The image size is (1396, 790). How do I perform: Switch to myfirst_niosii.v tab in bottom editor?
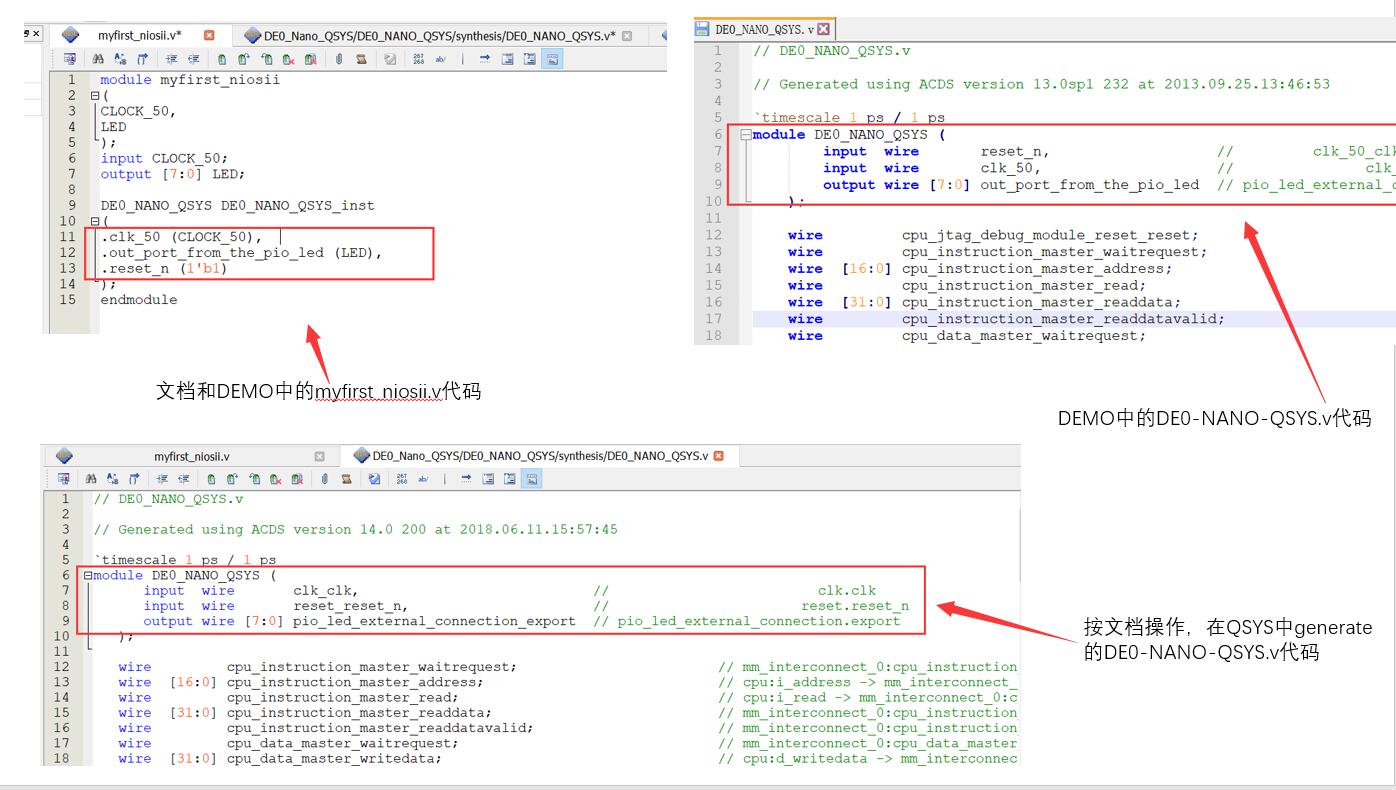[x=191, y=456]
